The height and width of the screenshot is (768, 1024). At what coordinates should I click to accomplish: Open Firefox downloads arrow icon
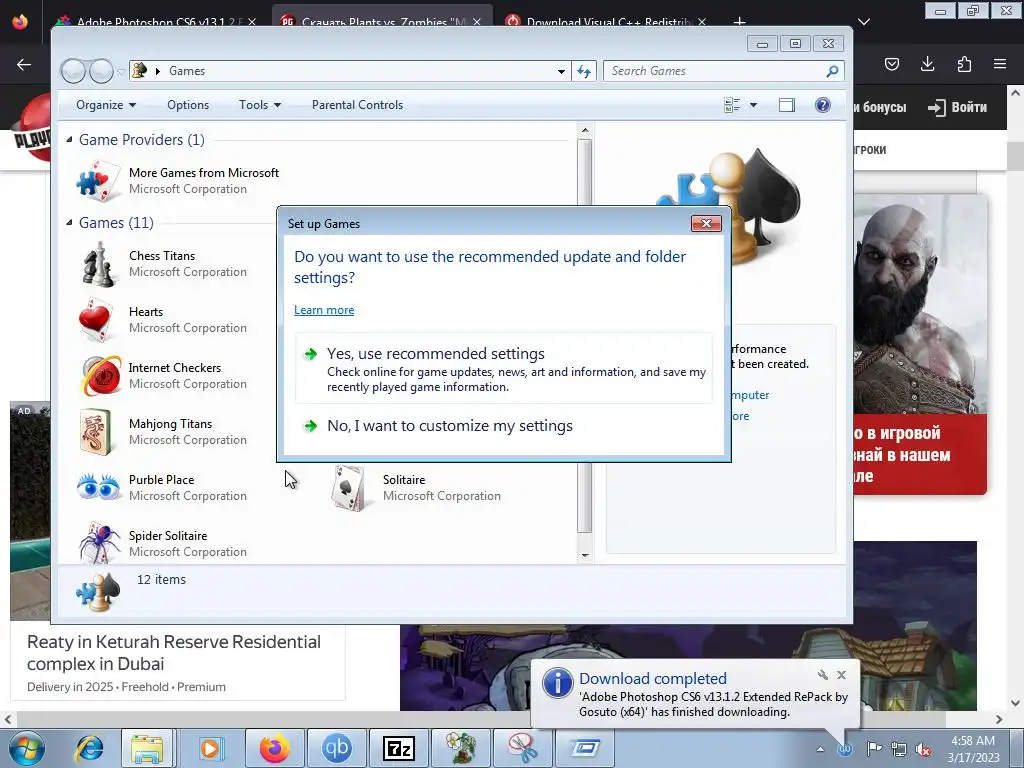927,64
